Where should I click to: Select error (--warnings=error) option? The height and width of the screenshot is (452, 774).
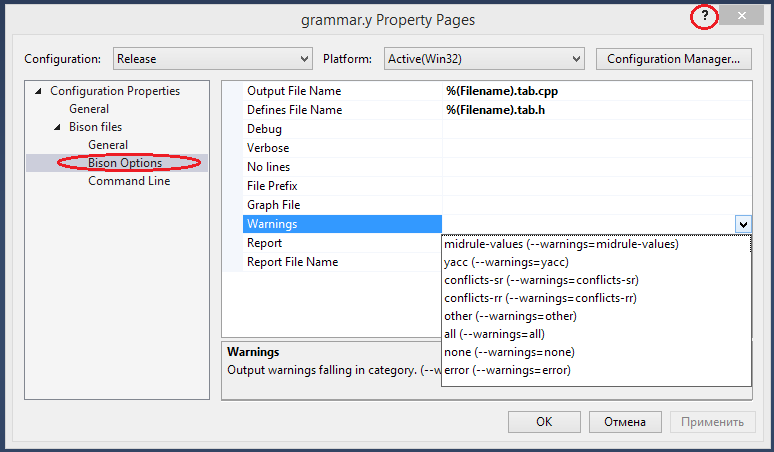coord(506,370)
